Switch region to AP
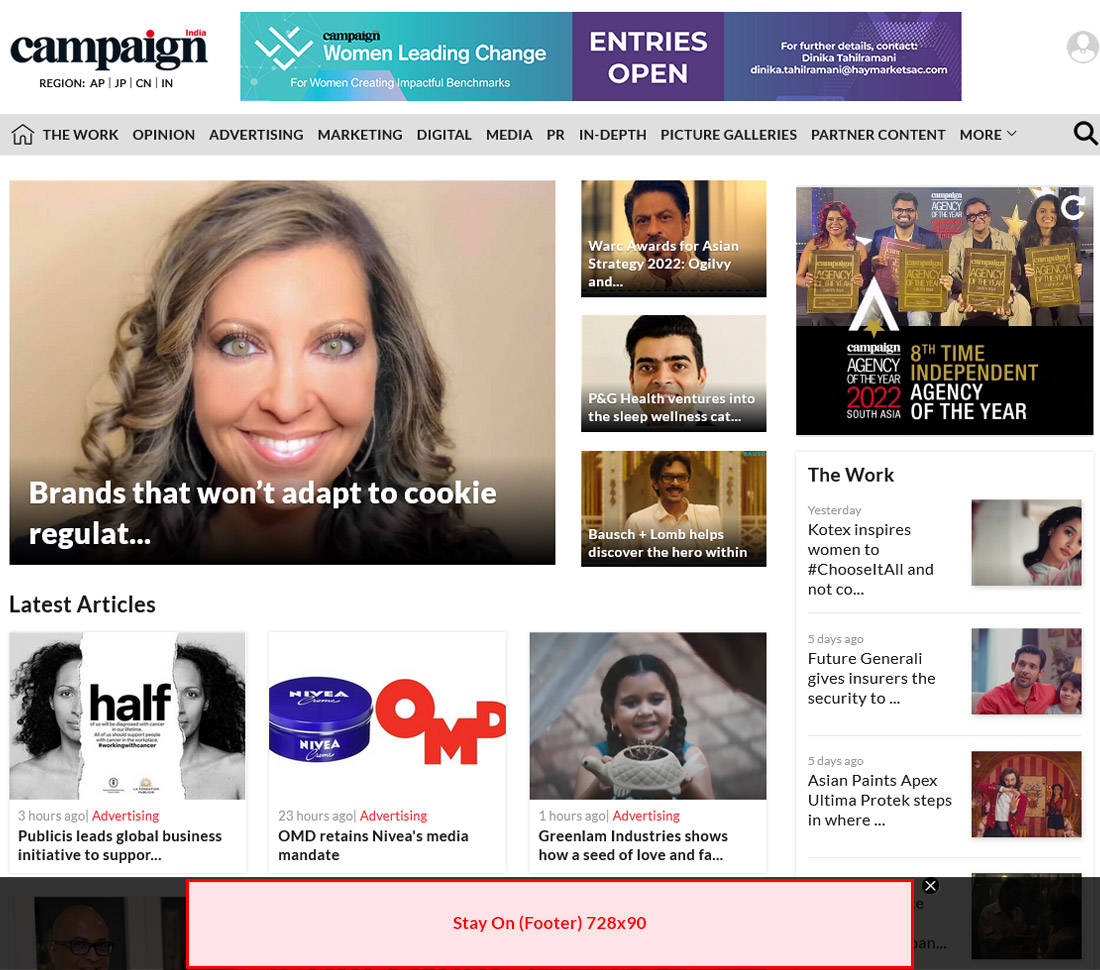The height and width of the screenshot is (970, 1100). pos(98,83)
